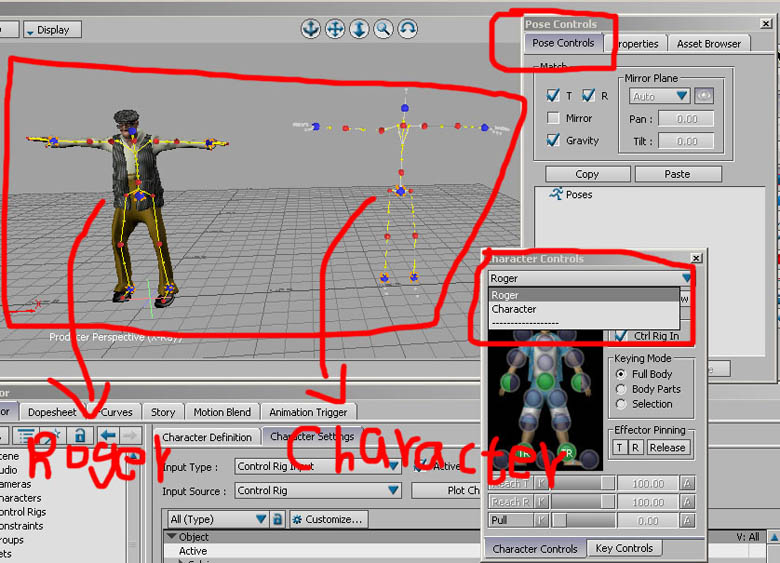Click the A button for Reach T
The image size is (780, 563).
(687, 483)
